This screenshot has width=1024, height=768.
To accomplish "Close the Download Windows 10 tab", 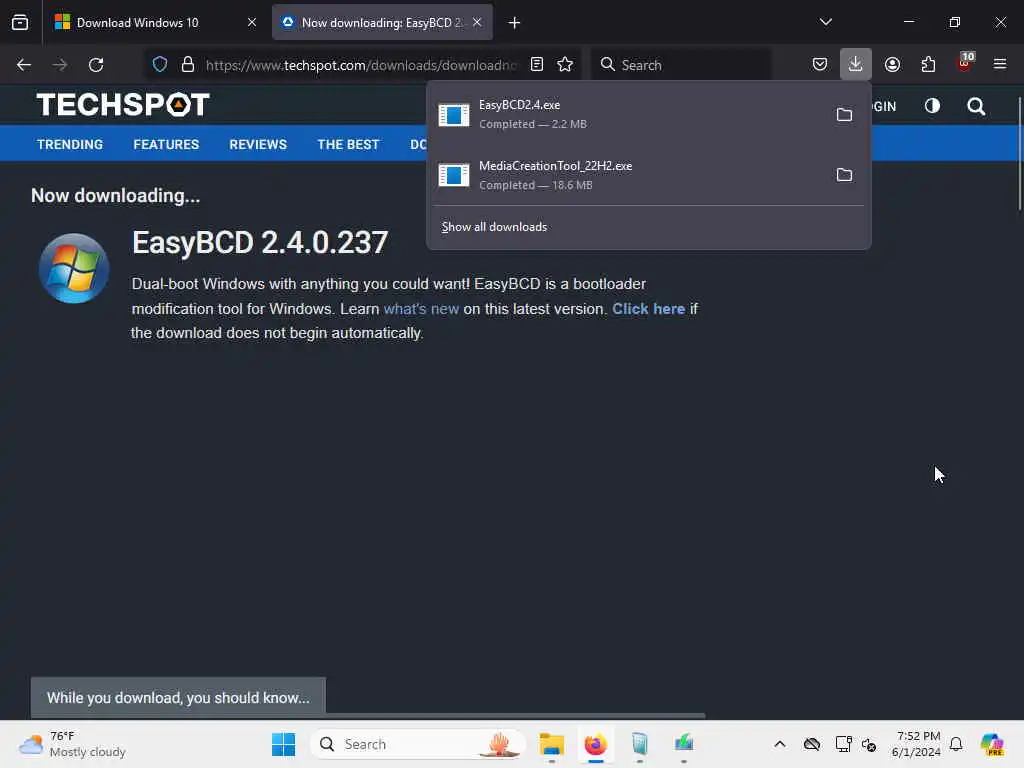I will [x=251, y=23].
